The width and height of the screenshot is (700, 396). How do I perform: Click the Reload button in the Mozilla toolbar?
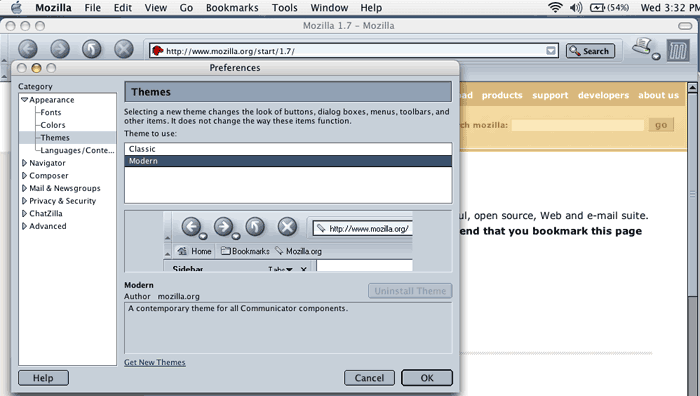tap(92, 49)
